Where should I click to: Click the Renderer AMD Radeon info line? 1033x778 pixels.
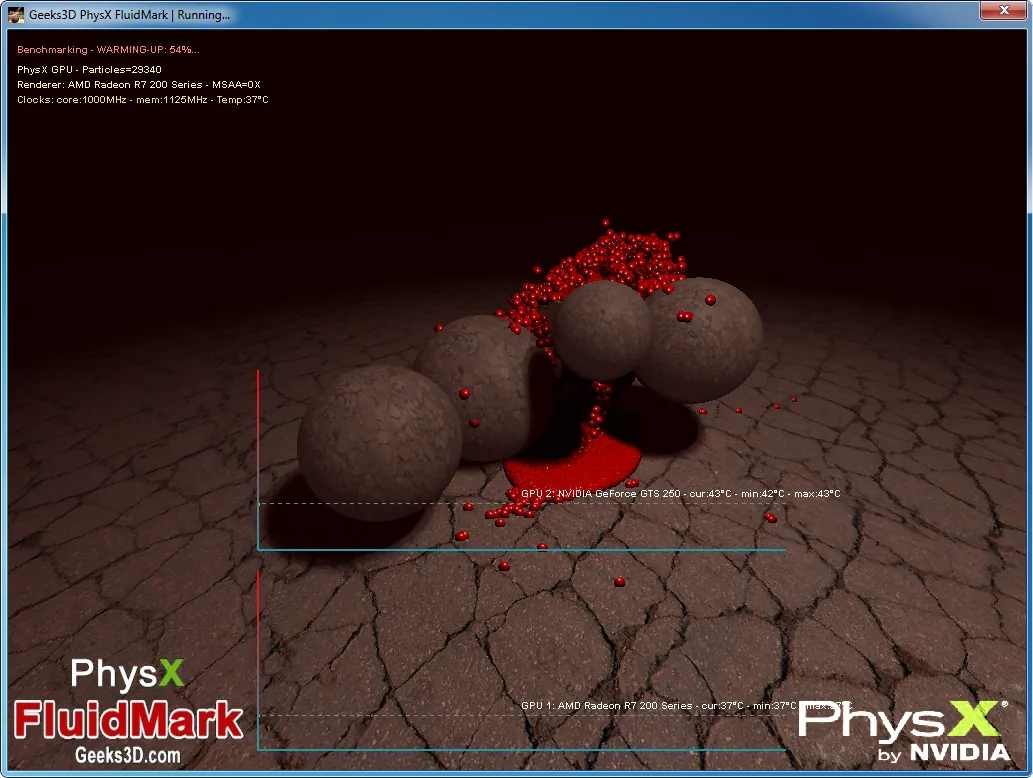point(138,85)
